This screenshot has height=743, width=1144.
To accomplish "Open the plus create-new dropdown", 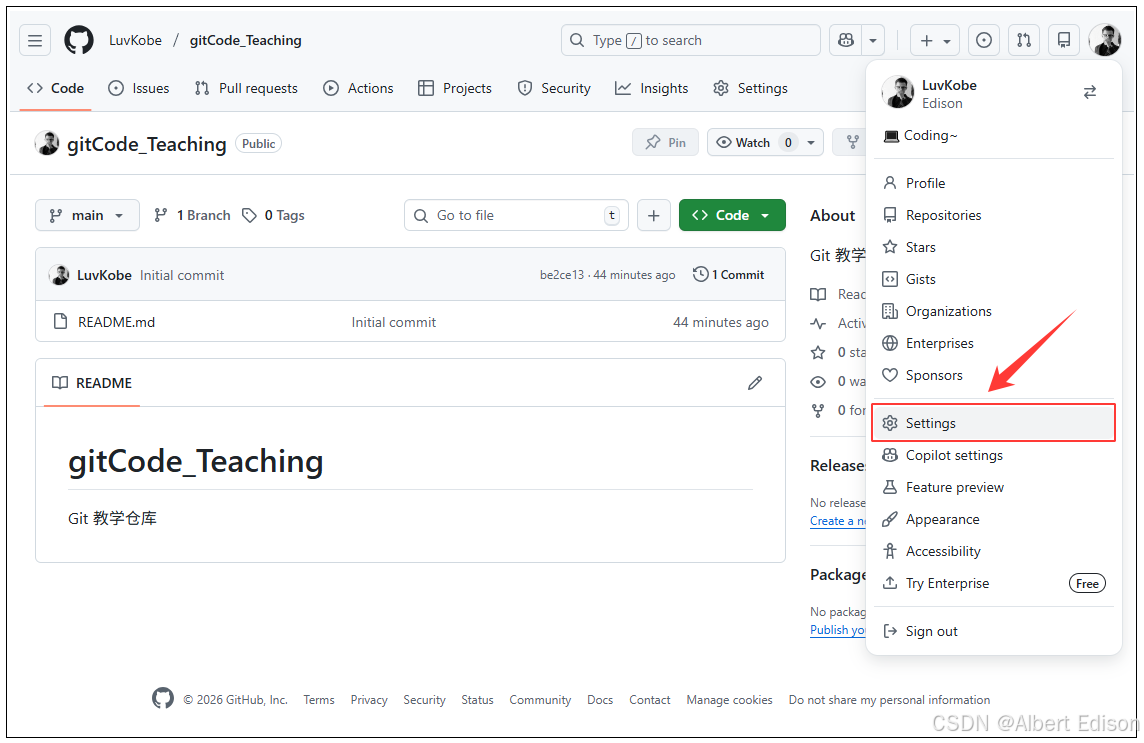I will click(935, 40).
